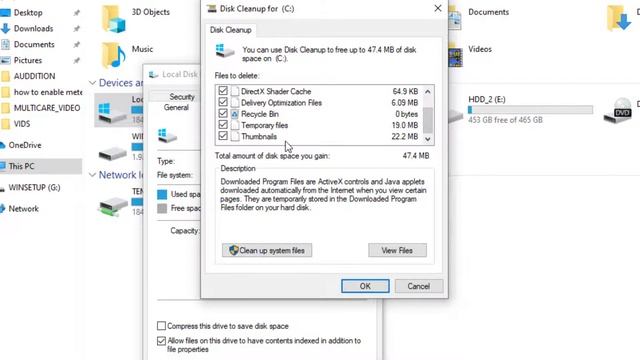640x360 pixels.
Task: Click the pin beside Pictures in sidebar
Action: [76, 61]
